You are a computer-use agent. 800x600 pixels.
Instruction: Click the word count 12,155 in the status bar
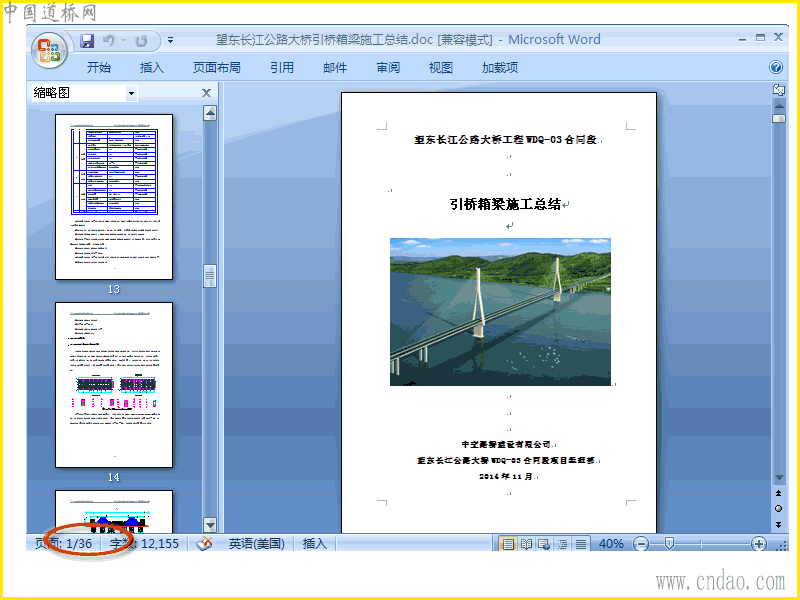(144, 544)
